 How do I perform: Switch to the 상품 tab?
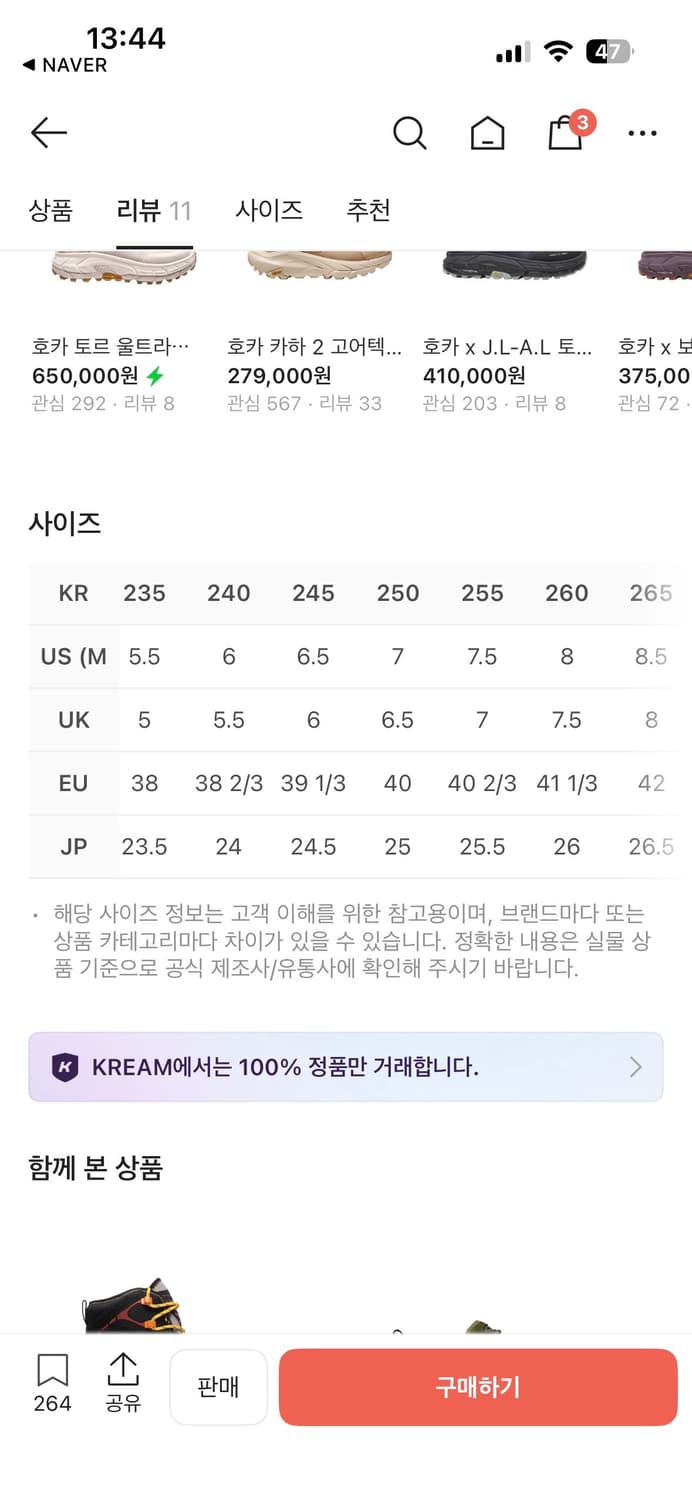pos(53,210)
